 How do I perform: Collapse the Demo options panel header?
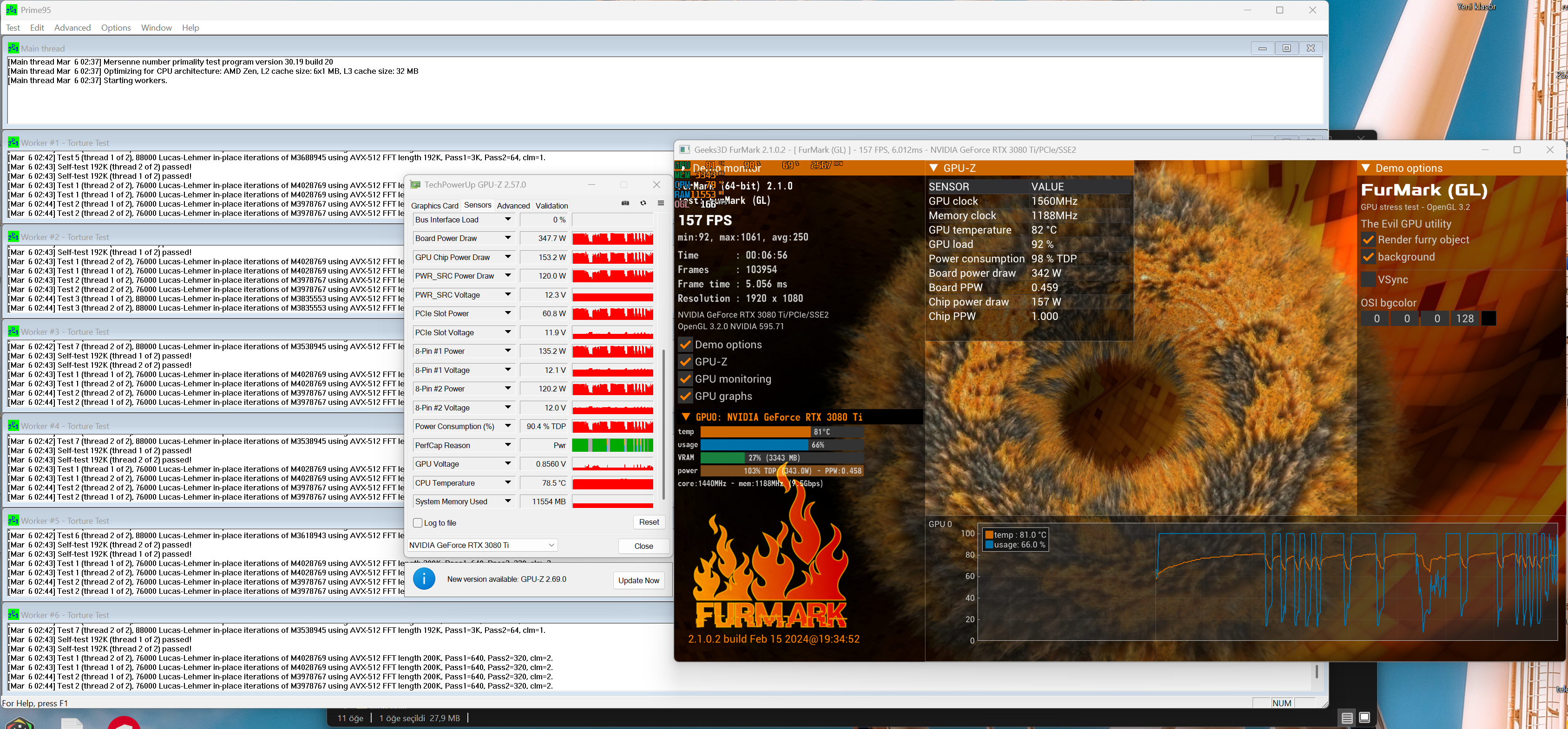[x=1365, y=168]
